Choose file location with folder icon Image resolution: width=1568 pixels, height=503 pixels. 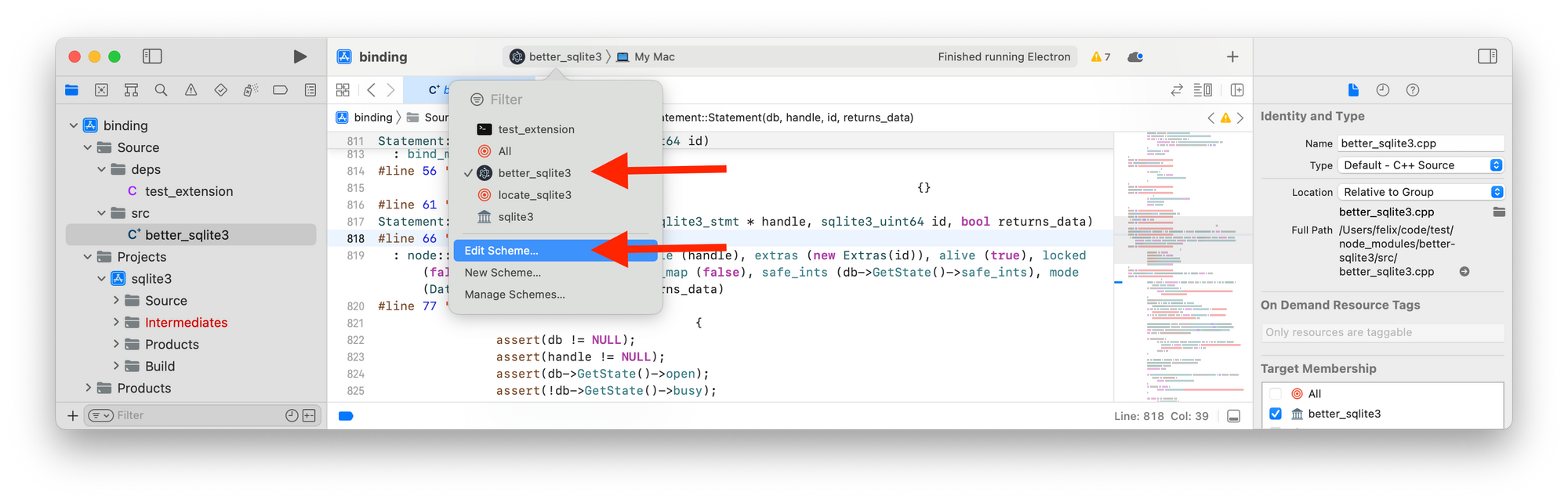(x=1499, y=212)
